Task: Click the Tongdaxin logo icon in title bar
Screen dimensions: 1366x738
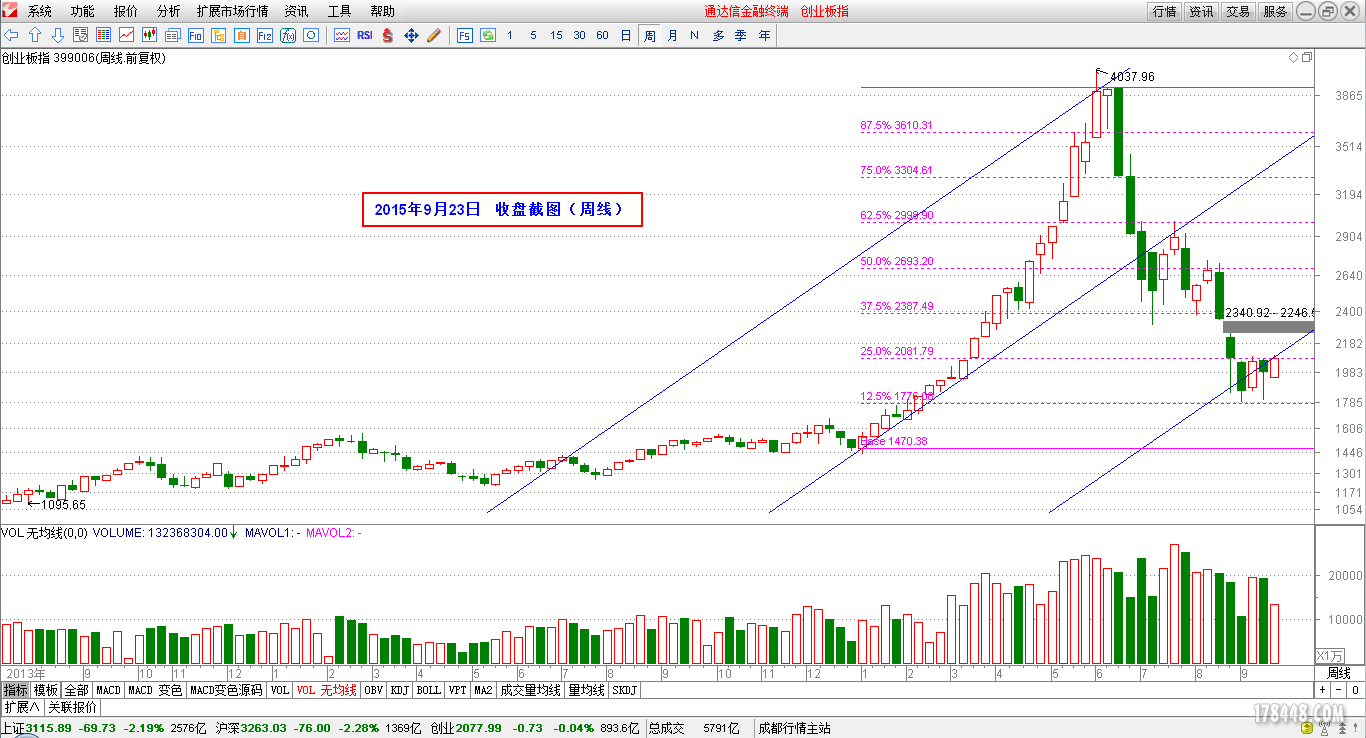Action: point(9,11)
